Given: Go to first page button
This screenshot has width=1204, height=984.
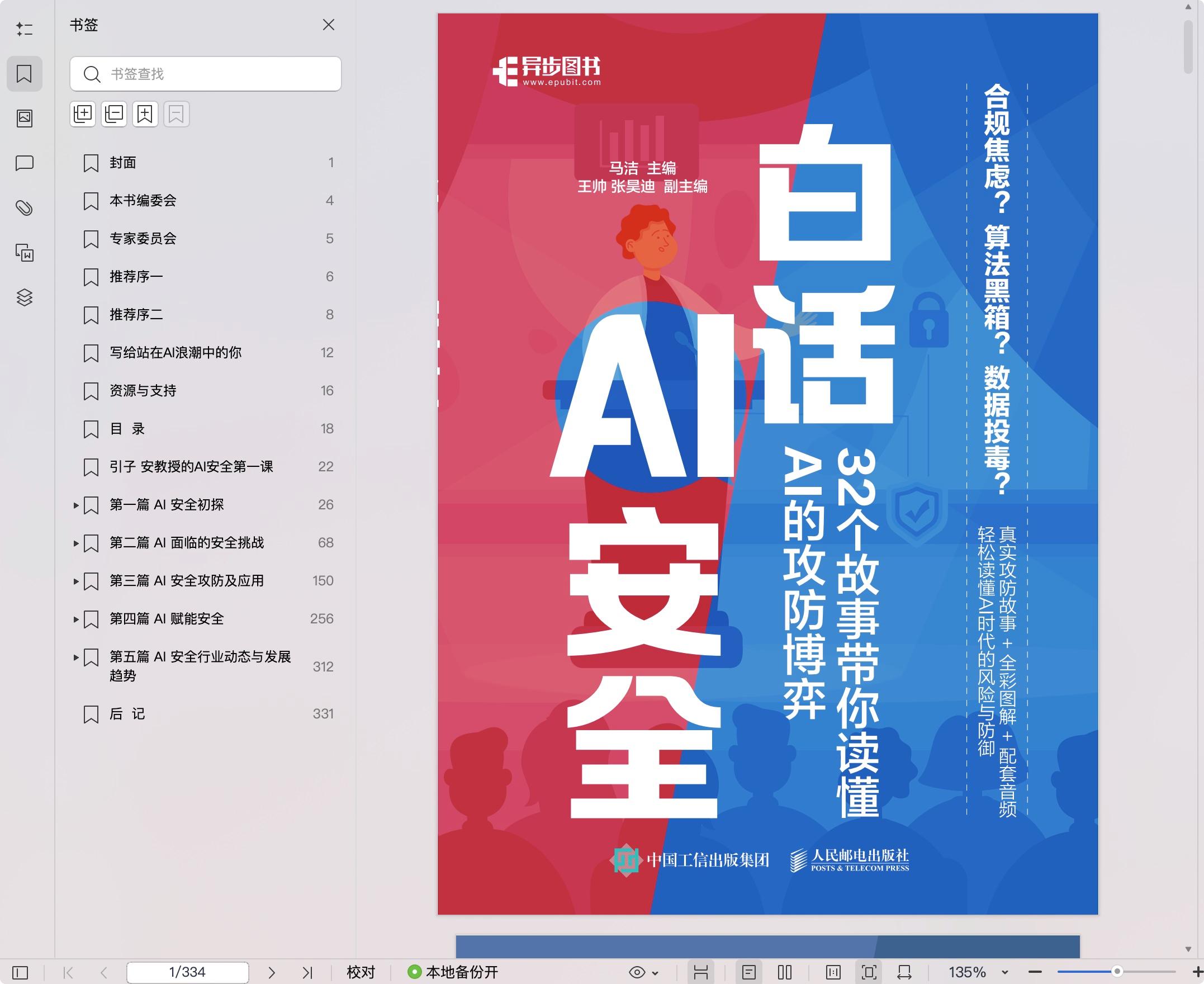Looking at the screenshot, I should coord(69,973).
